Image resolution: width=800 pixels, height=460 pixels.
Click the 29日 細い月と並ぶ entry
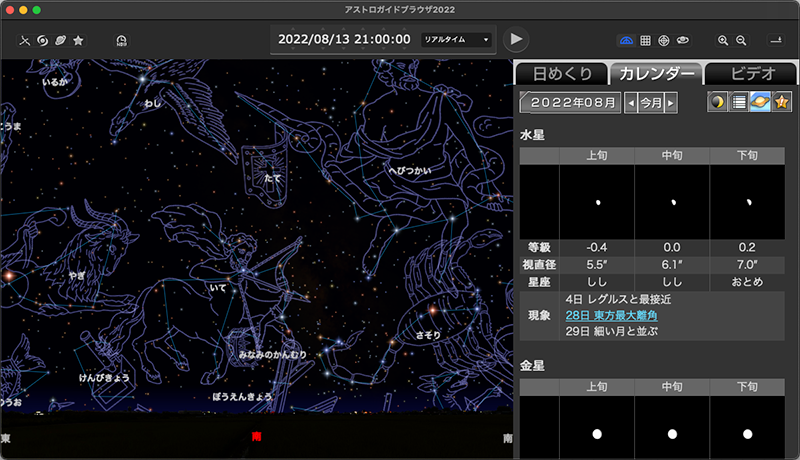coord(611,331)
